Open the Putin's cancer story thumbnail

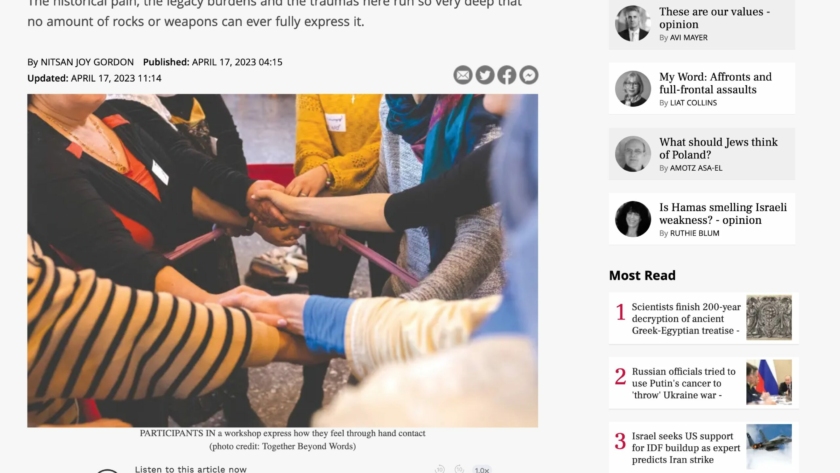769,382
